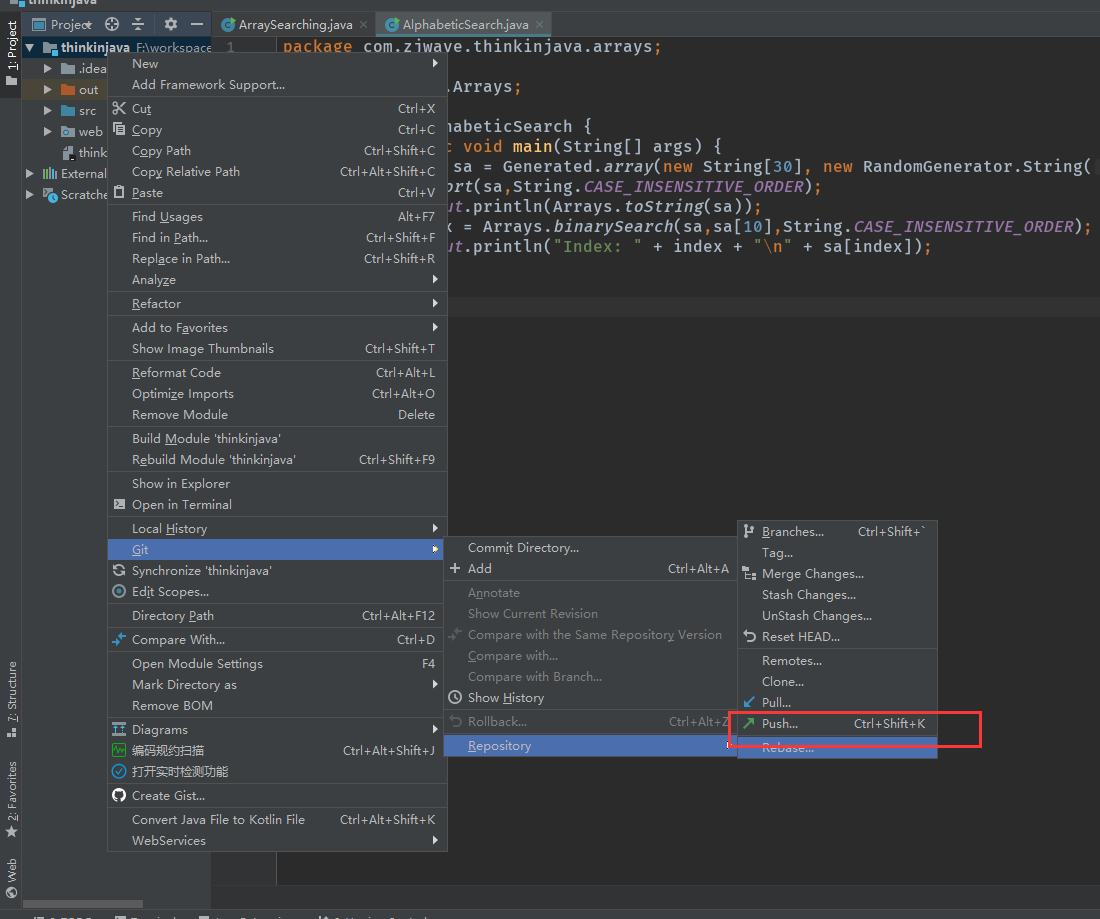Collapse the thinkinjava root project node

[x=30, y=48]
